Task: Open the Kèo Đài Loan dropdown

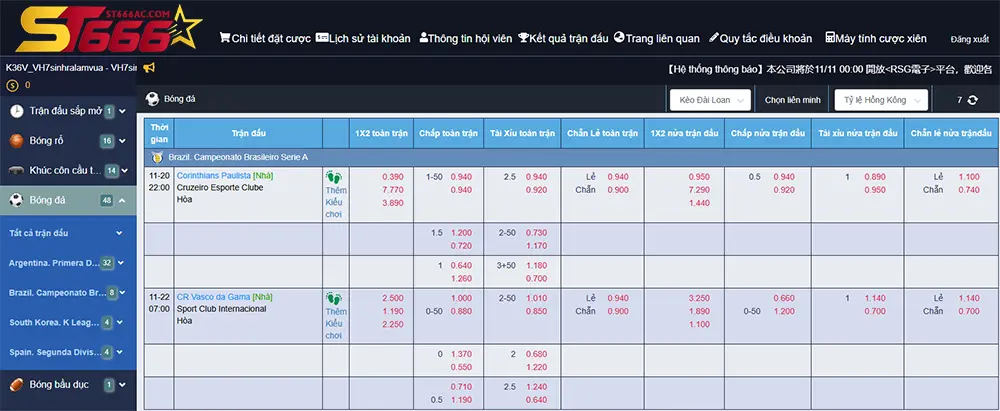Action: coord(710,100)
